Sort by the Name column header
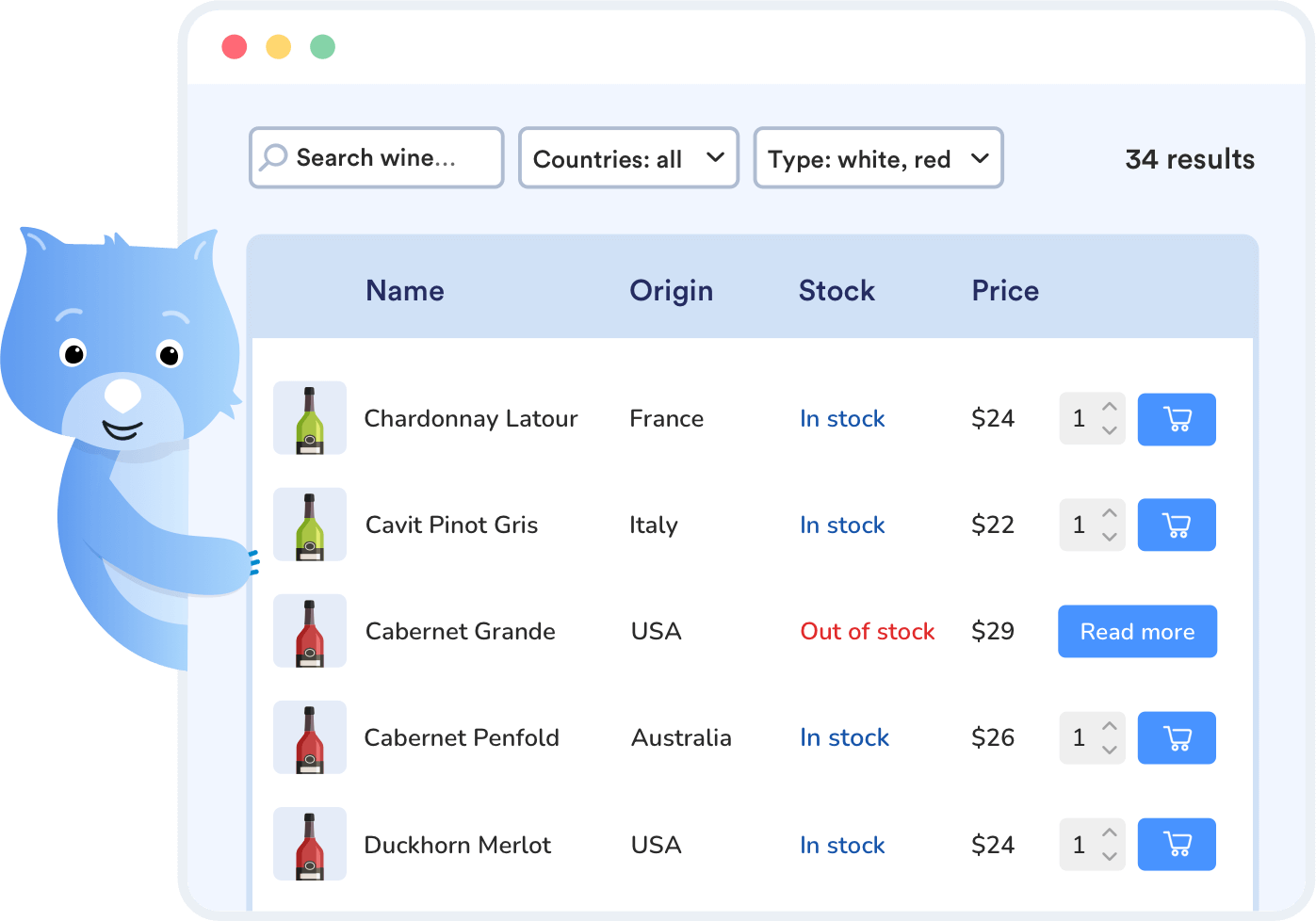 point(405,290)
